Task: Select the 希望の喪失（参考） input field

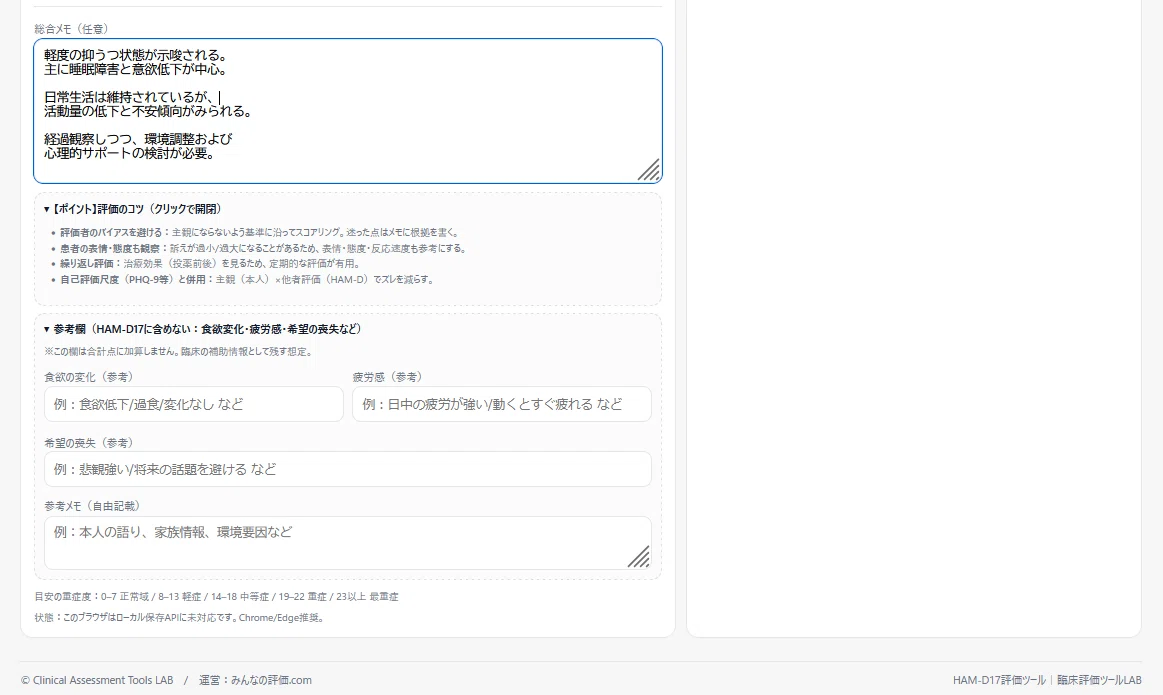Action: 348,470
